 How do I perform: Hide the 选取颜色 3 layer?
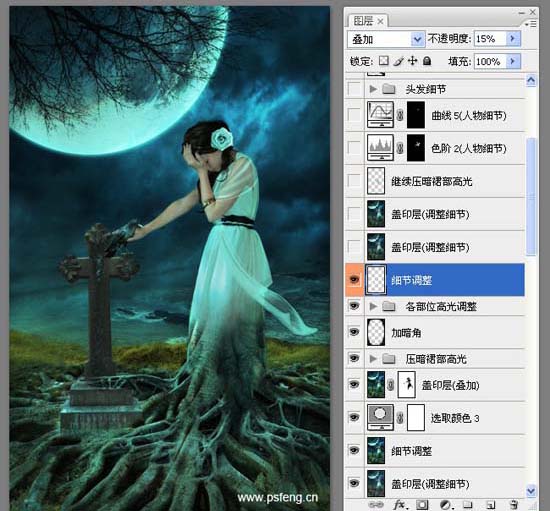[x=354, y=417]
